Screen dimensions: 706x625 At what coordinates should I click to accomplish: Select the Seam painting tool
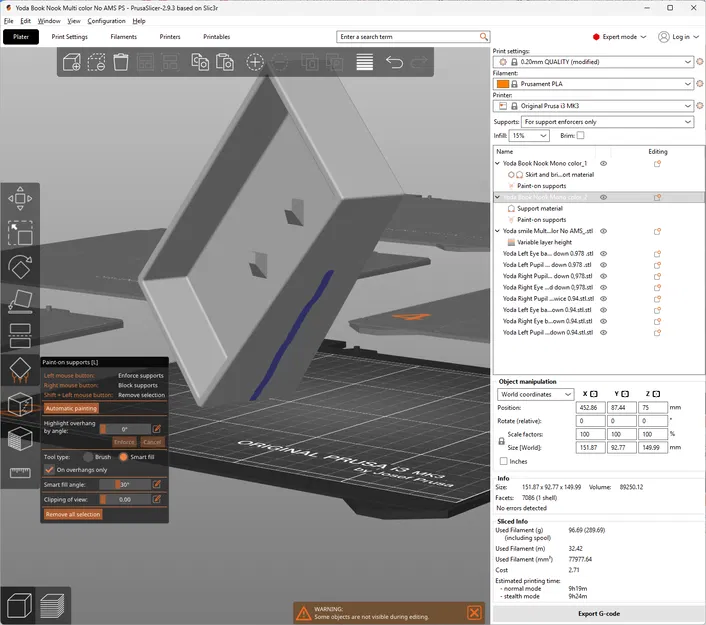click(20, 404)
